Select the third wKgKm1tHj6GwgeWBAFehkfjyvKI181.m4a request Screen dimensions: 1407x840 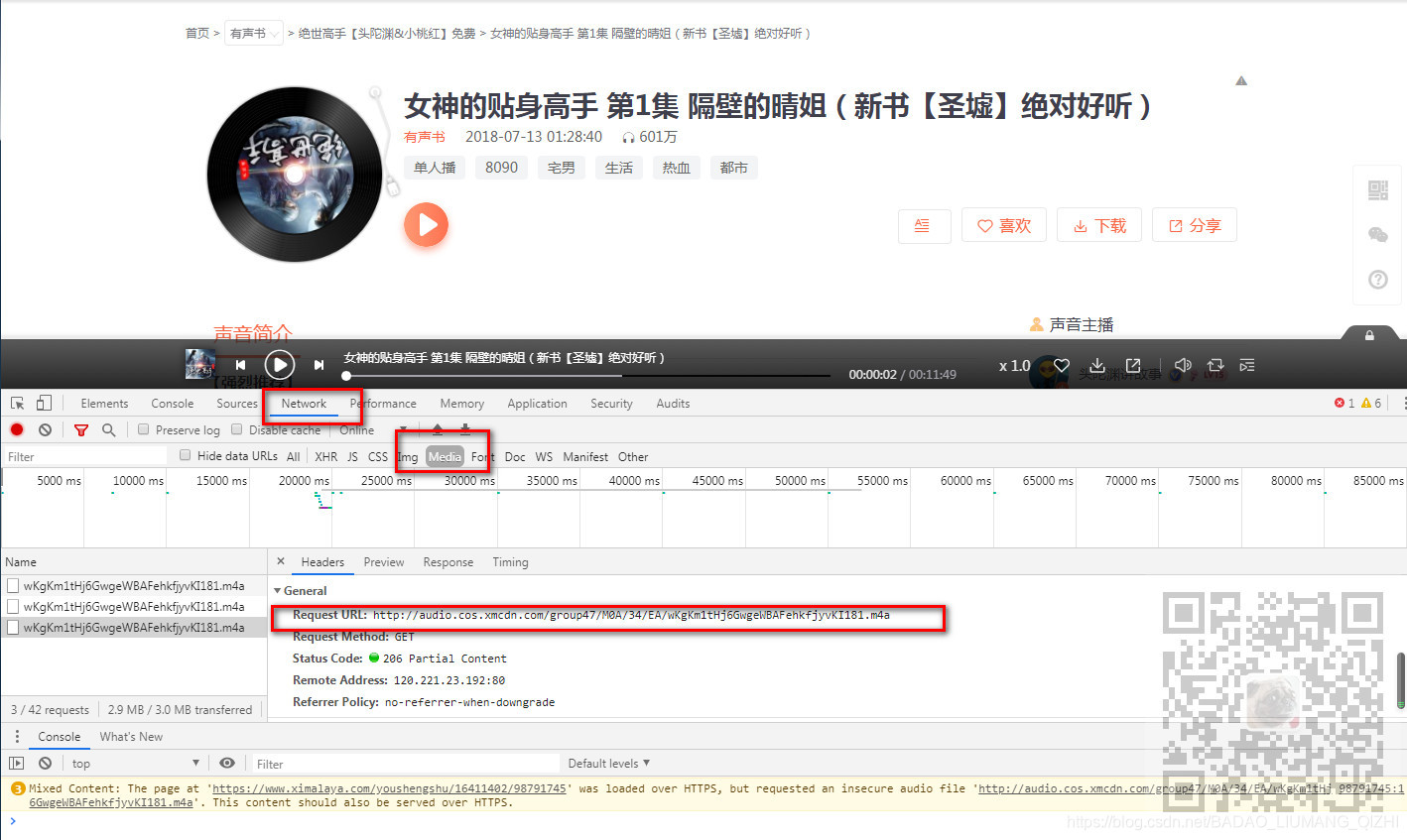click(134, 627)
